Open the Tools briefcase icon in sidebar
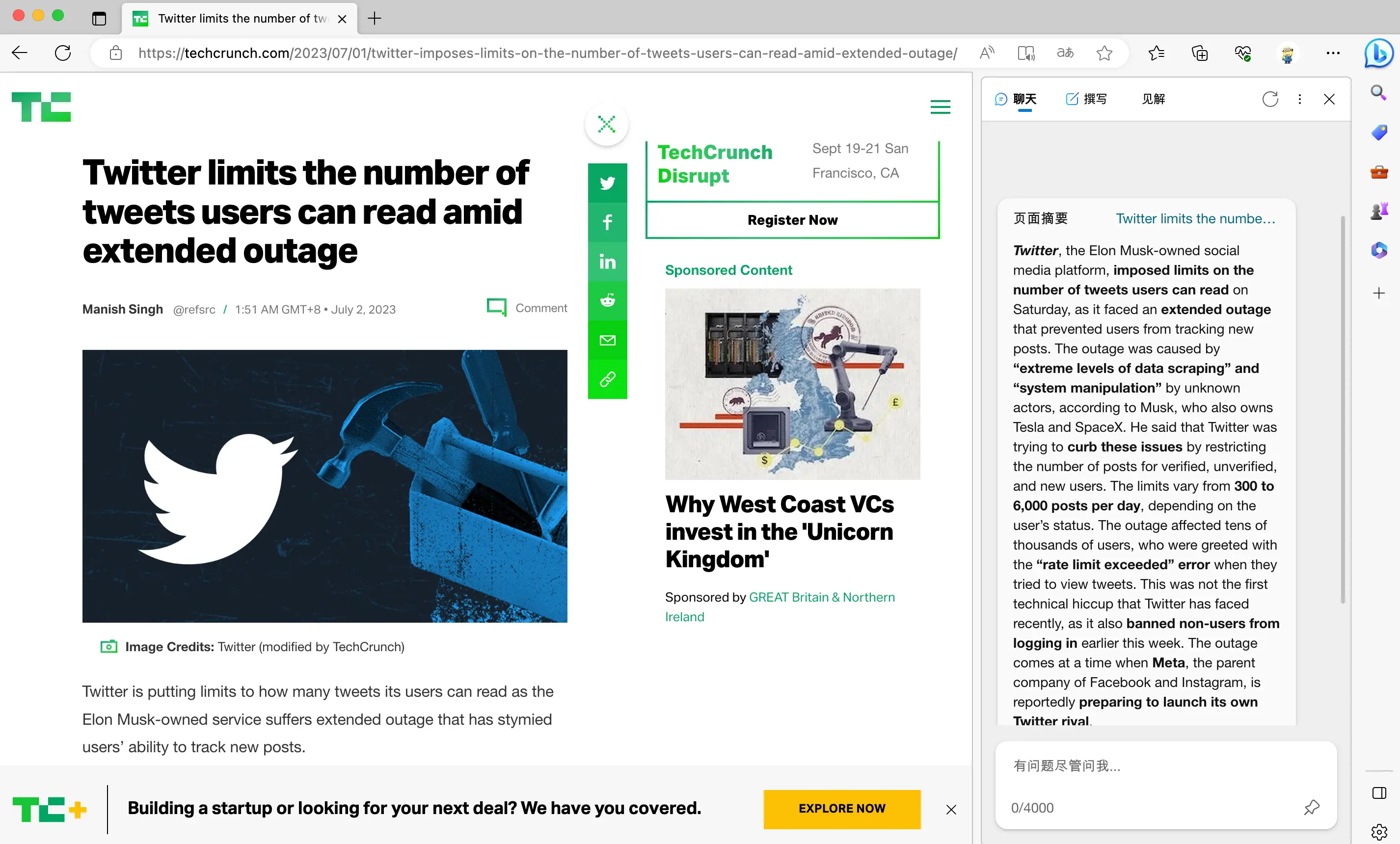 (x=1378, y=172)
